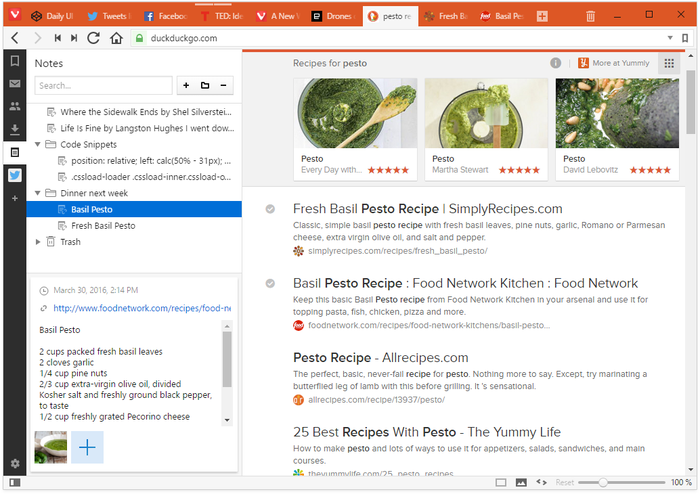
Task: Open Basil Pesto Recipe Food Network result
Action: 465,283
